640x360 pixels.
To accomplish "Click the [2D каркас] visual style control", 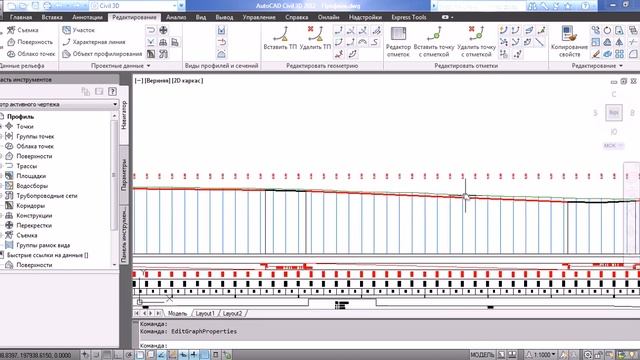I will [187, 81].
